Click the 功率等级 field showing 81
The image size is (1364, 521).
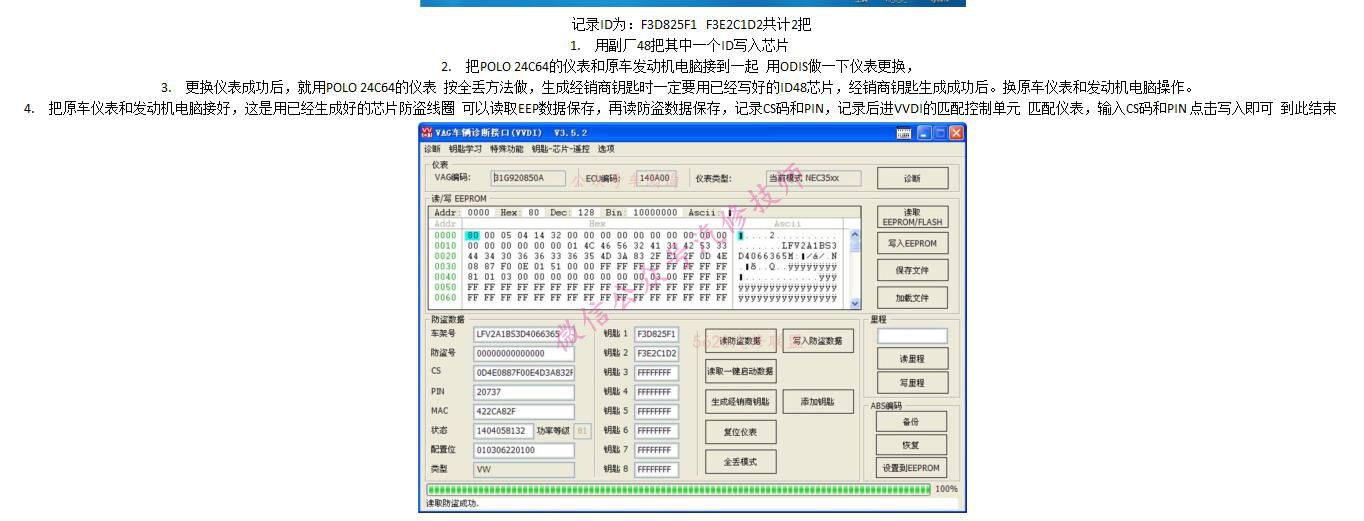coord(583,431)
